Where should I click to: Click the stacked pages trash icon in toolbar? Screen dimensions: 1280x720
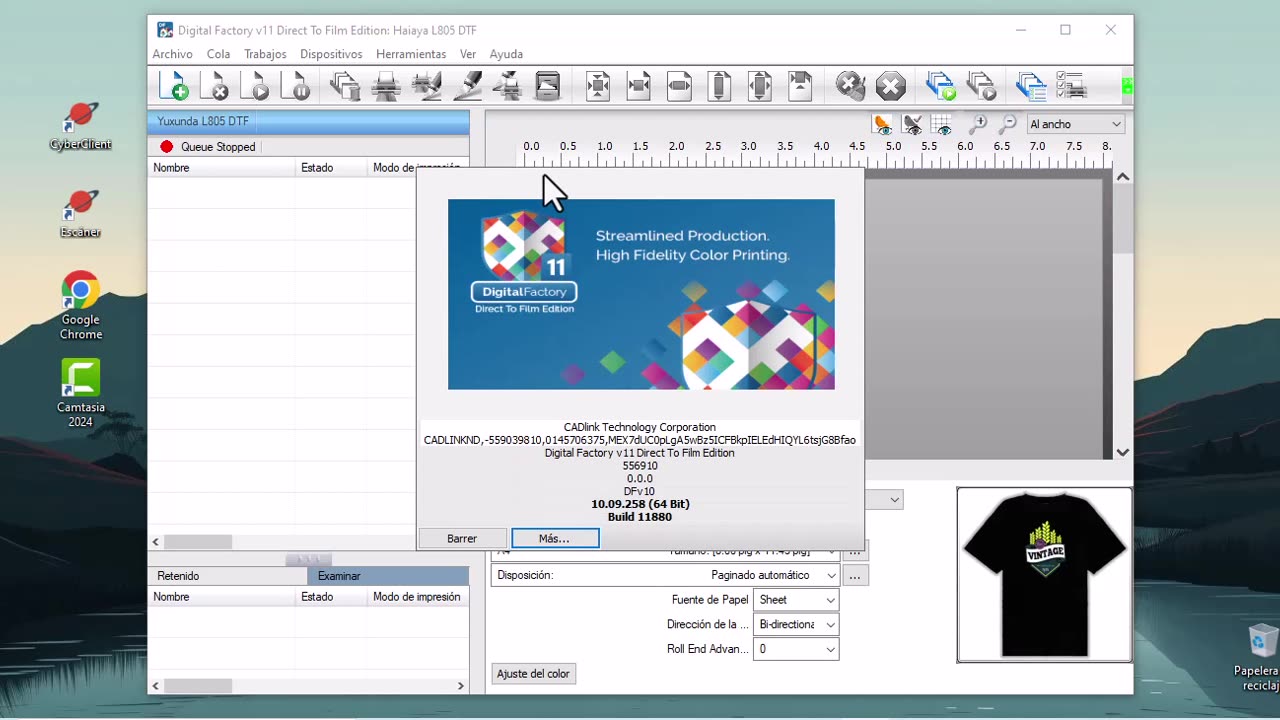(345, 86)
